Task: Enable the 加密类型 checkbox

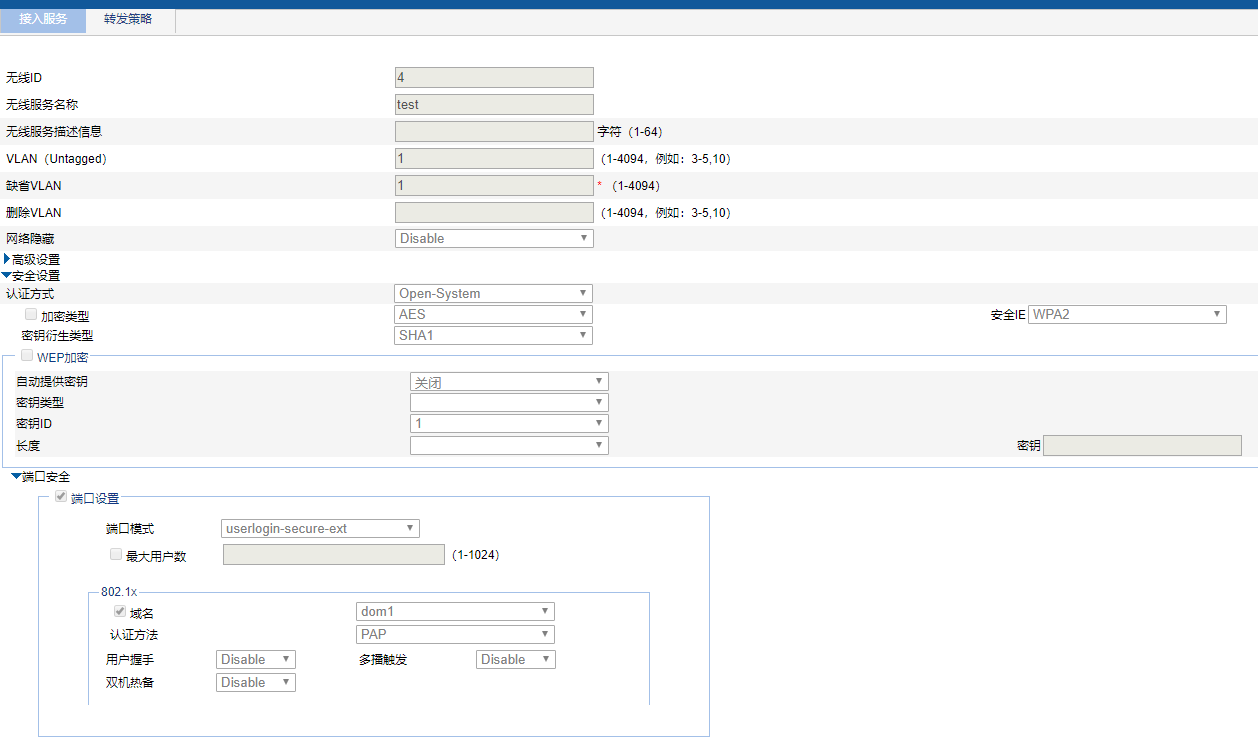Action: 31,314
